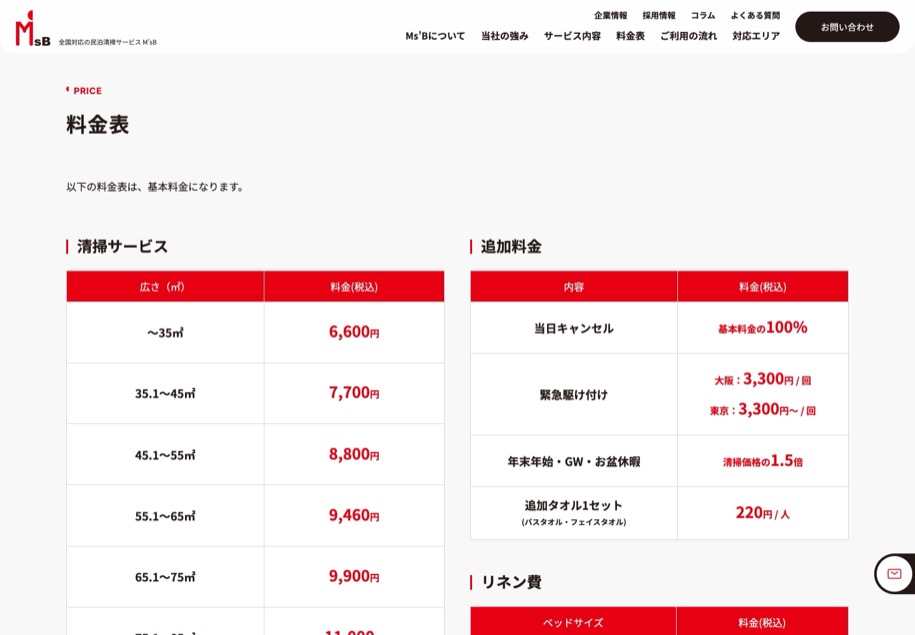Click the 〜35㎡ cell

[x=165, y=333]
